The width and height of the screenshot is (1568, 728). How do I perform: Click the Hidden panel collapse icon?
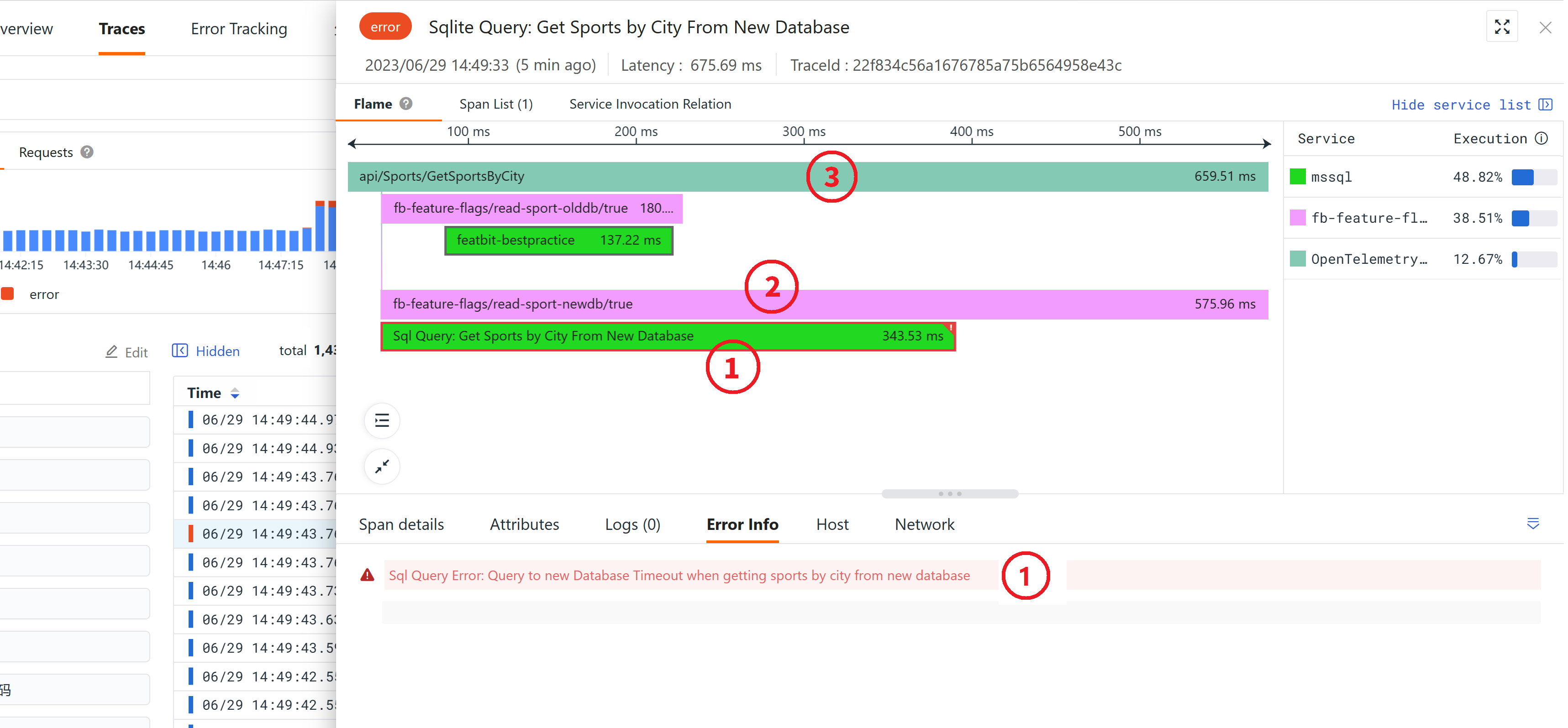[x=179, y=351]
